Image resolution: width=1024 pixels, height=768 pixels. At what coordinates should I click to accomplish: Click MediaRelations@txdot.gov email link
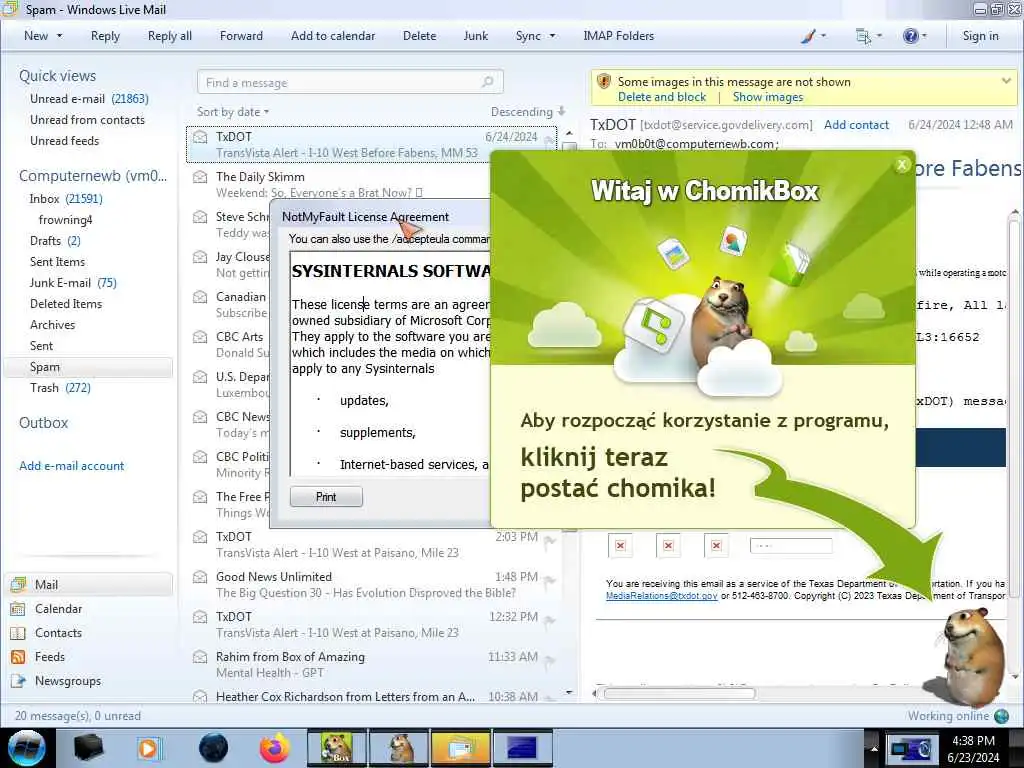click(x=662, y=596)
